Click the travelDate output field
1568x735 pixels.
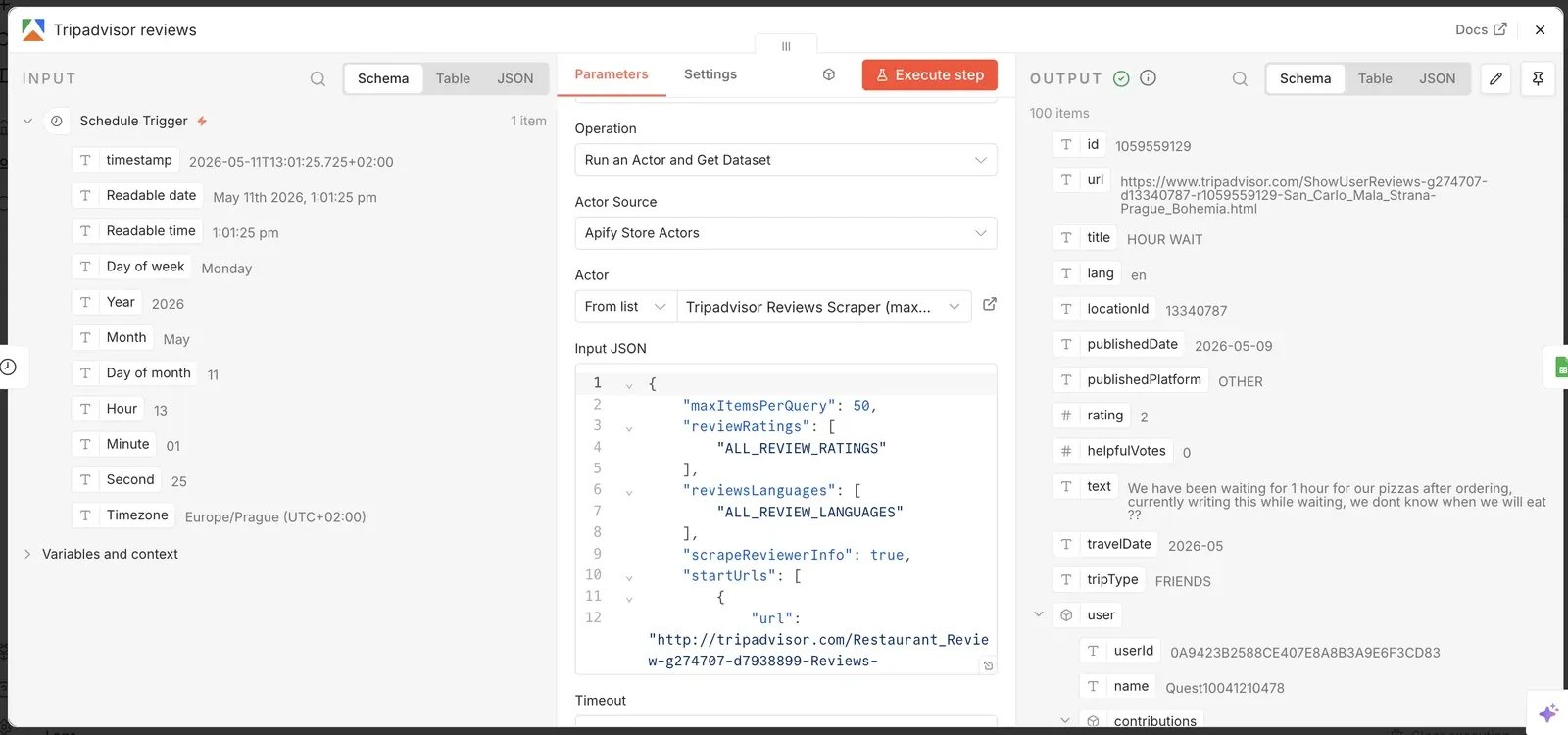(x=1105, y=544)
